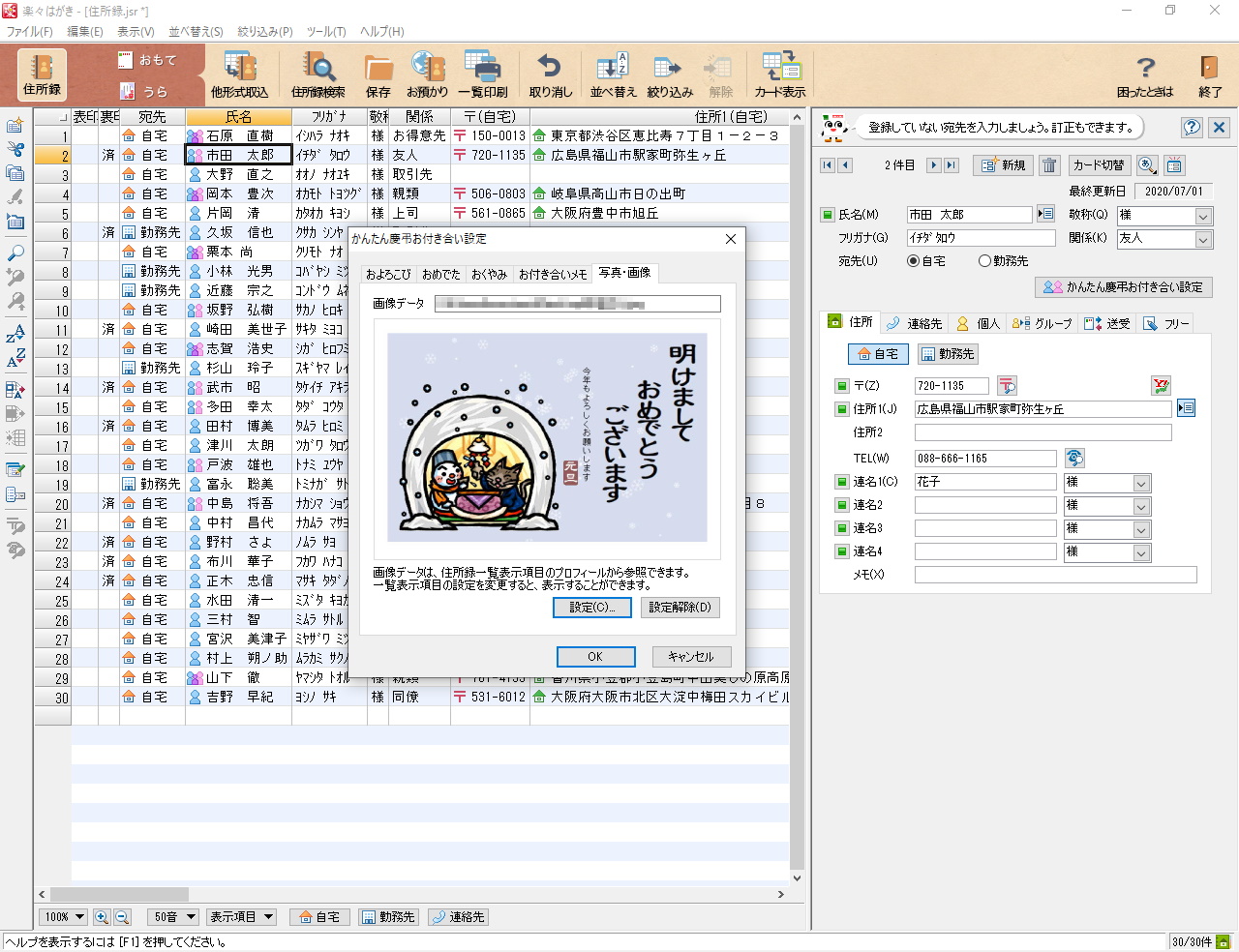The height and width of the screenshot is (952, 1239).
Task: Click 新規 new record button
Action: pyautogui.click(x=1002, y=165)
